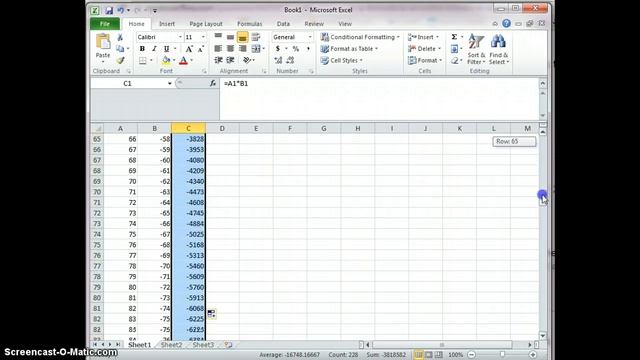The width and height of the screenshot is (640, 360).
Task: Switch to the Sheet2 worksheet tab
Action: [x=171, y=345]
